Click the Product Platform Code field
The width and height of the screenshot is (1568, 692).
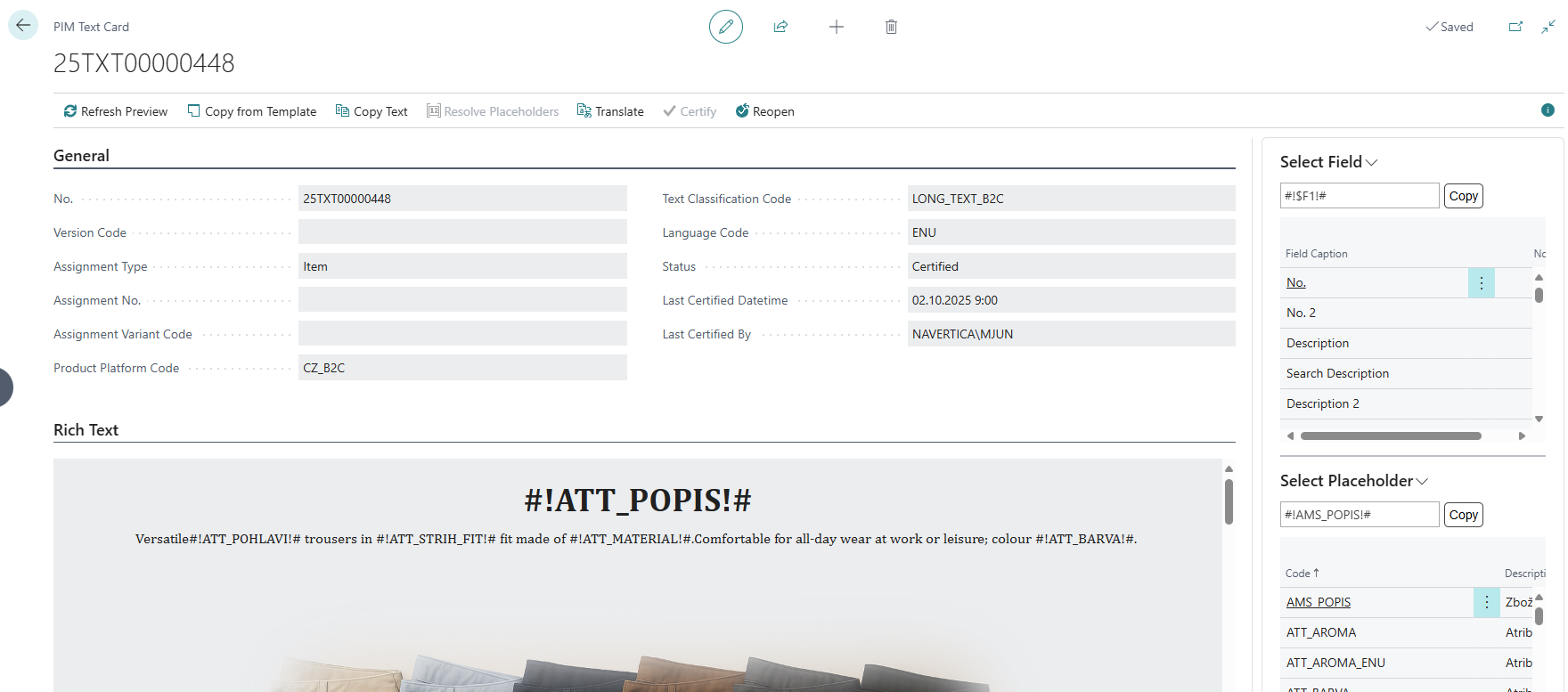tap(462, 368)
